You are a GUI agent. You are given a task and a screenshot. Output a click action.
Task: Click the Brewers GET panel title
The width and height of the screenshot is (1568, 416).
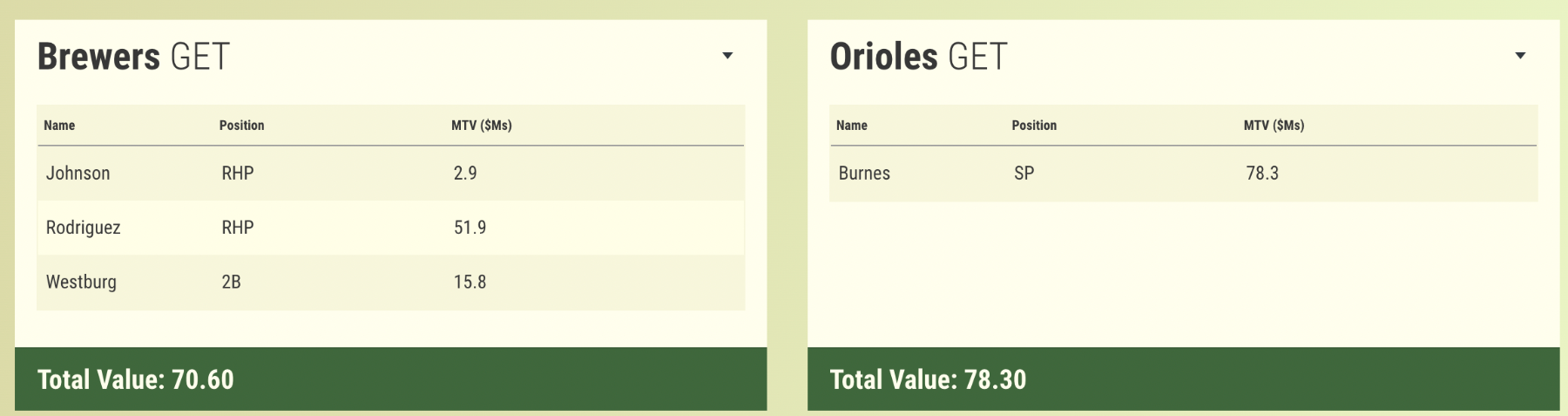click(x=133, y=57)
